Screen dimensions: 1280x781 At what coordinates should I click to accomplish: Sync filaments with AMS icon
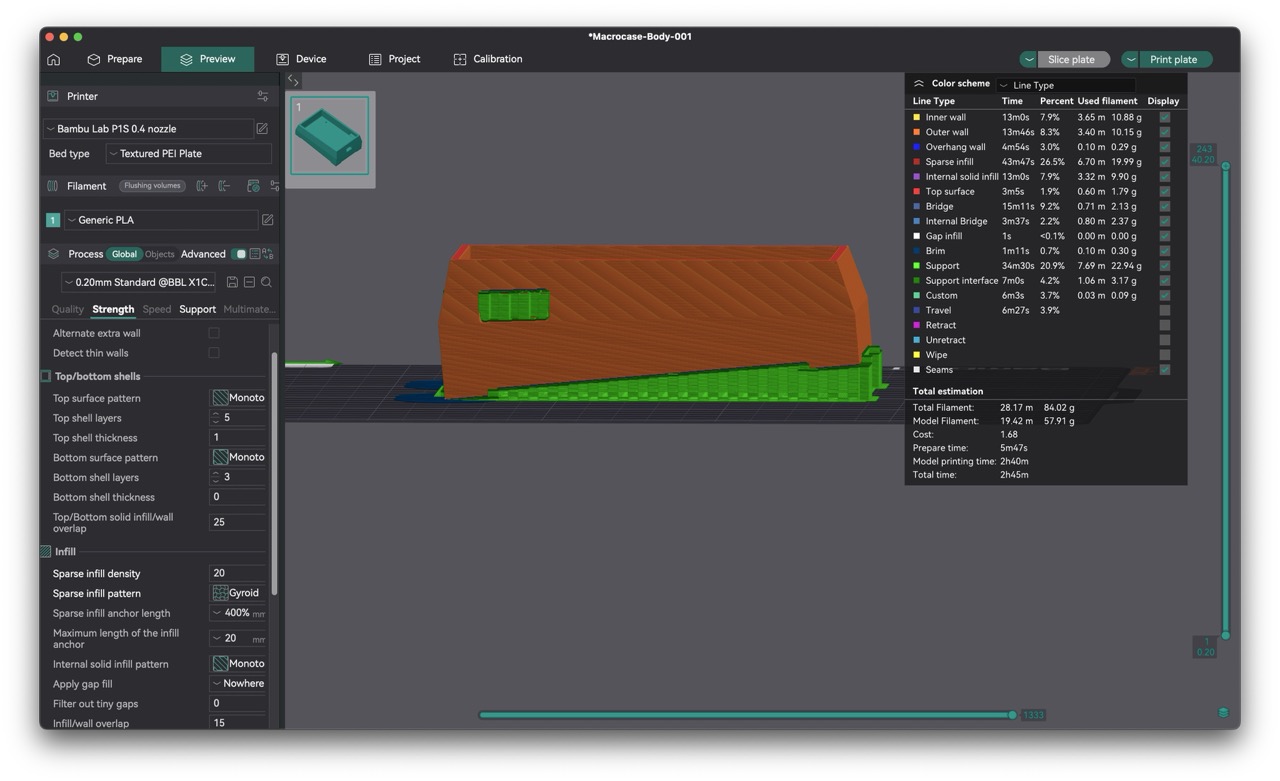click(253, 186)
